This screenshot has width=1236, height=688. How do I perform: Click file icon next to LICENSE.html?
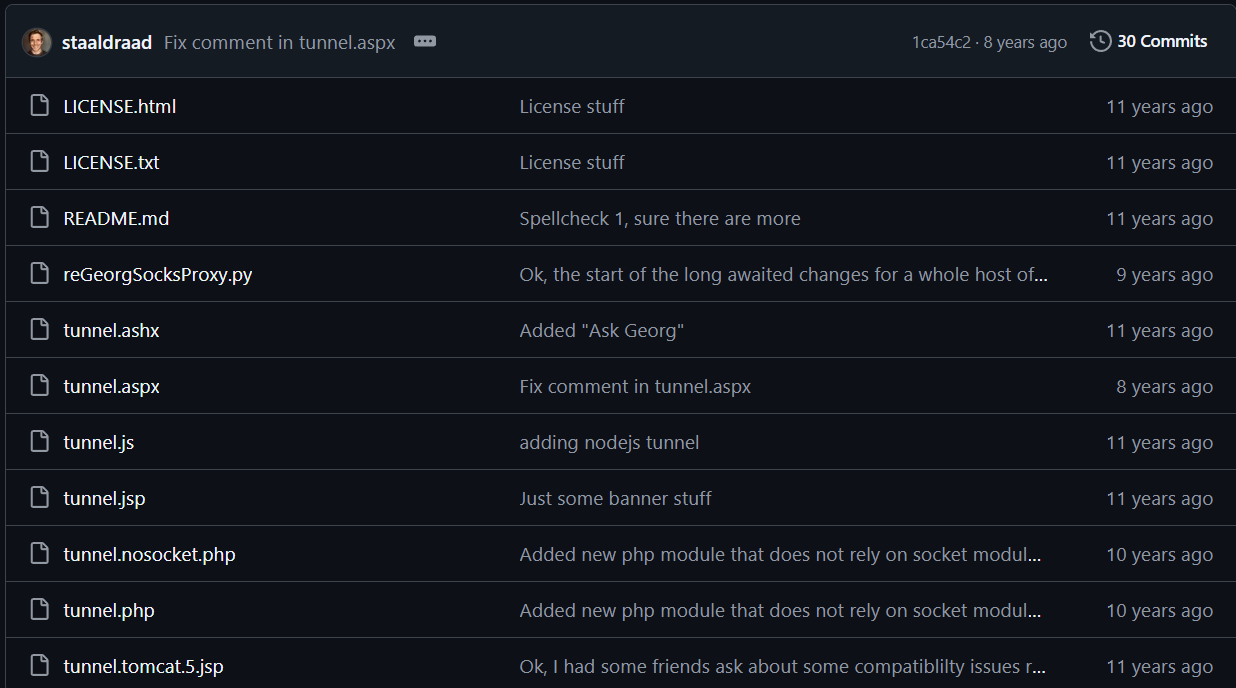click(39, 106)
